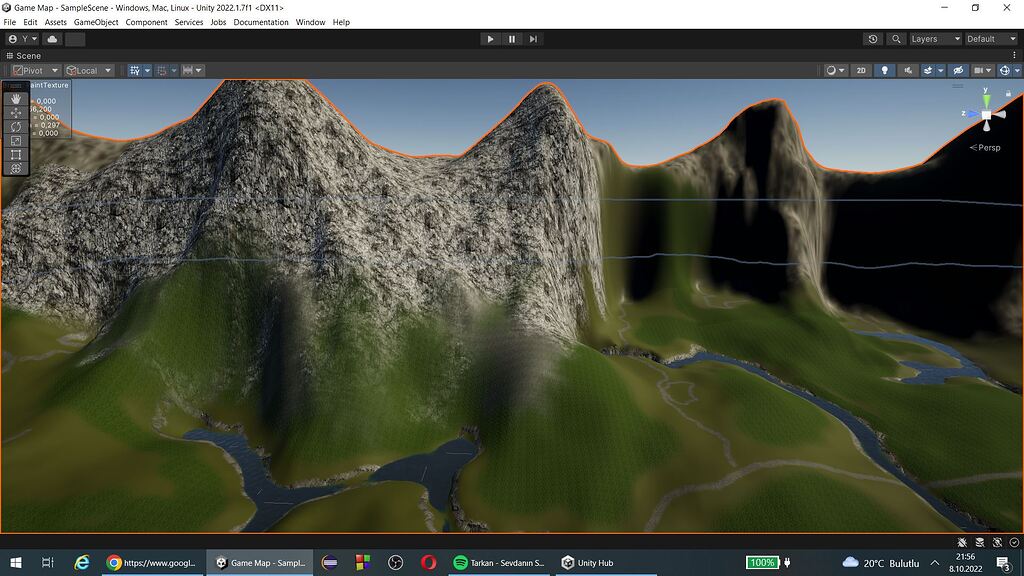Switch scene view to 2D mode
The image size is (1024, 576).
(861, 70)
